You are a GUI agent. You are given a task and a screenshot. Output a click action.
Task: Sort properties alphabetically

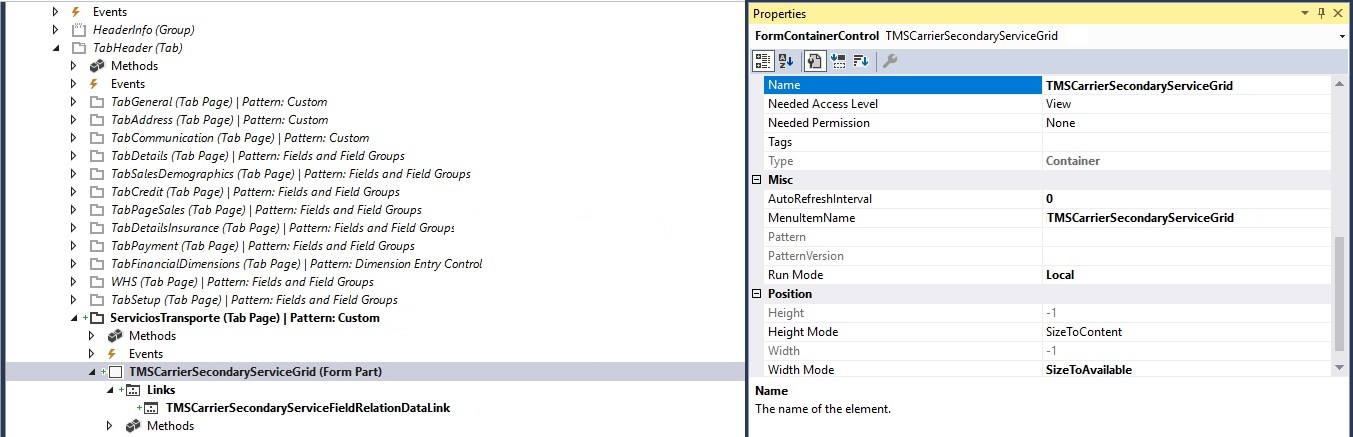point(786,62)
